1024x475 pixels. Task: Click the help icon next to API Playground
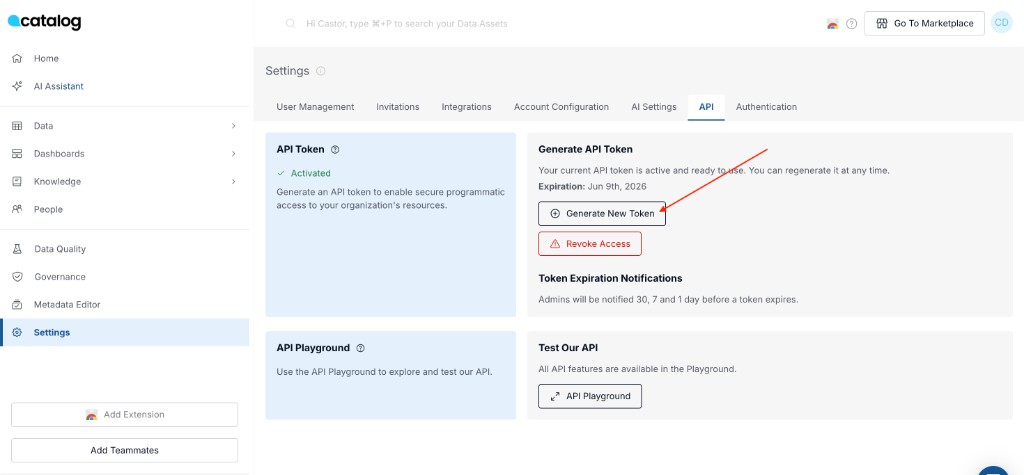360,348
